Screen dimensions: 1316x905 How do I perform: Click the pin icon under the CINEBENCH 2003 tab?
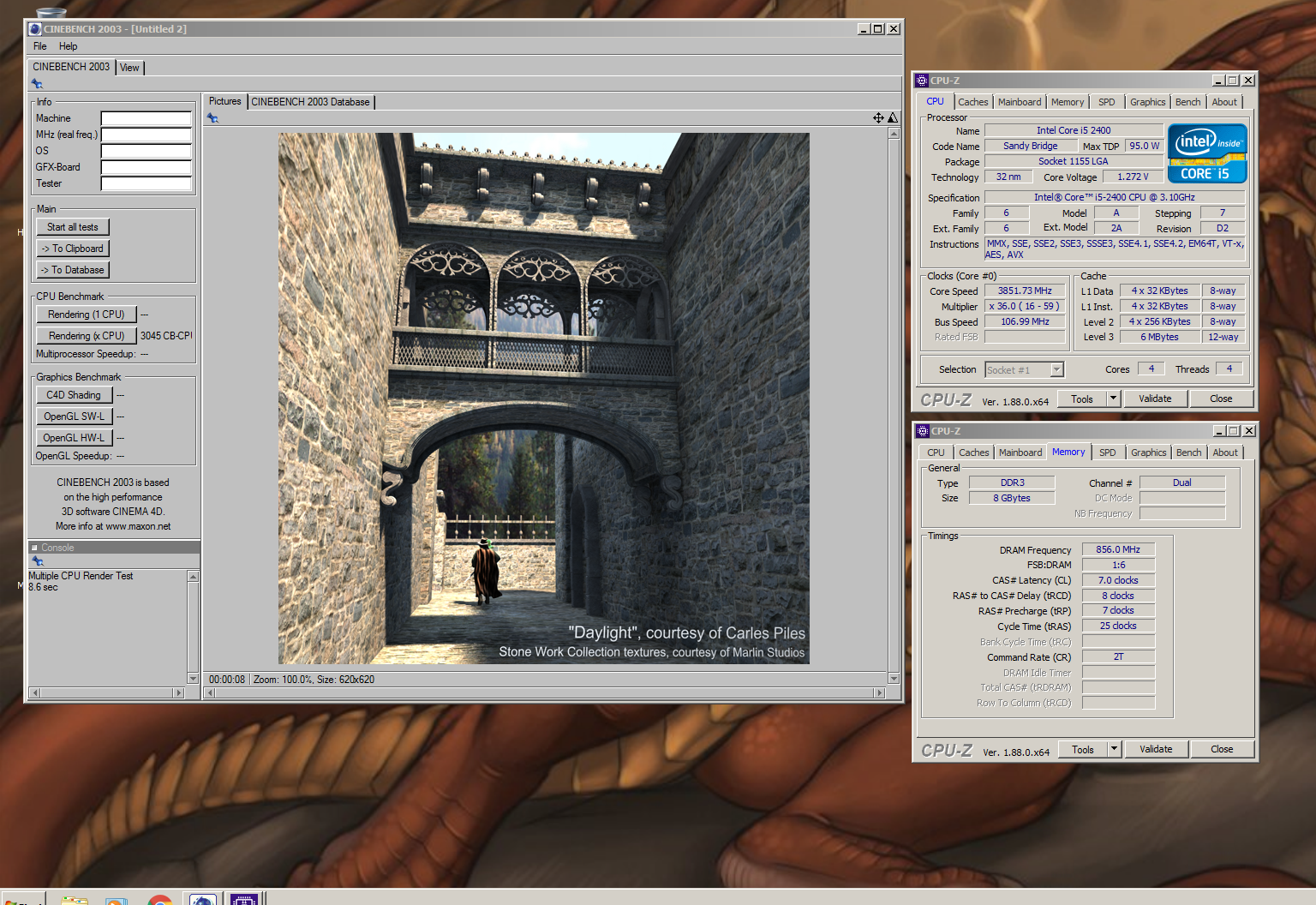click(37, 84)
